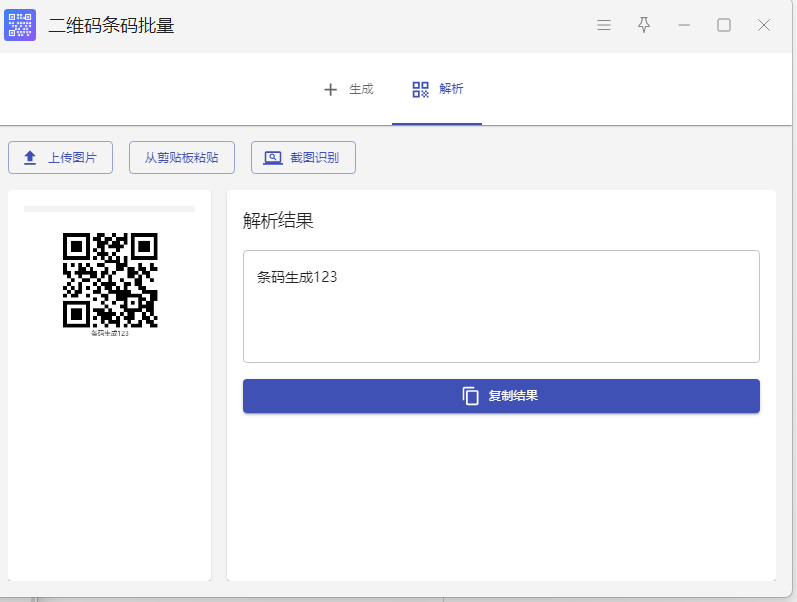Minimize the application window
The height and width of the screenshot is (602, 797).
click(684, 25)
